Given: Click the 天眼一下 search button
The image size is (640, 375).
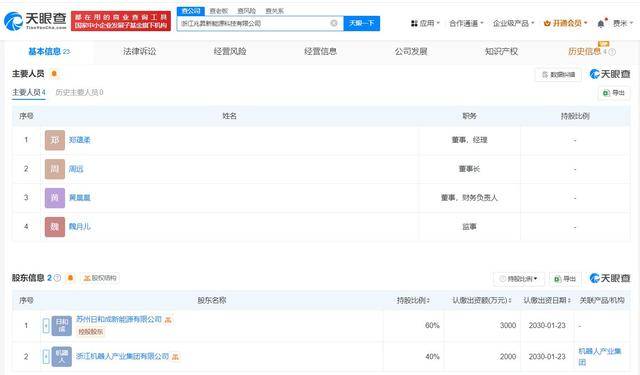Looking at the screenshot, I should click(362, 23).
